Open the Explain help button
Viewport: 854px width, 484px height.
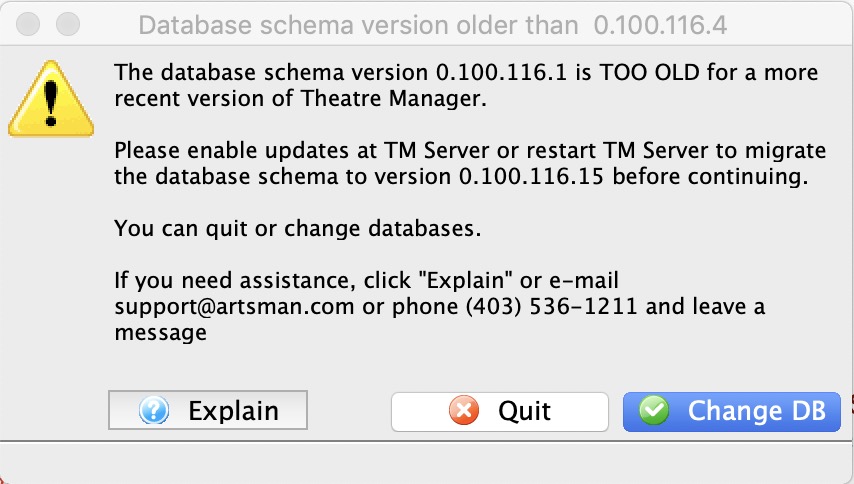point(208,410)
